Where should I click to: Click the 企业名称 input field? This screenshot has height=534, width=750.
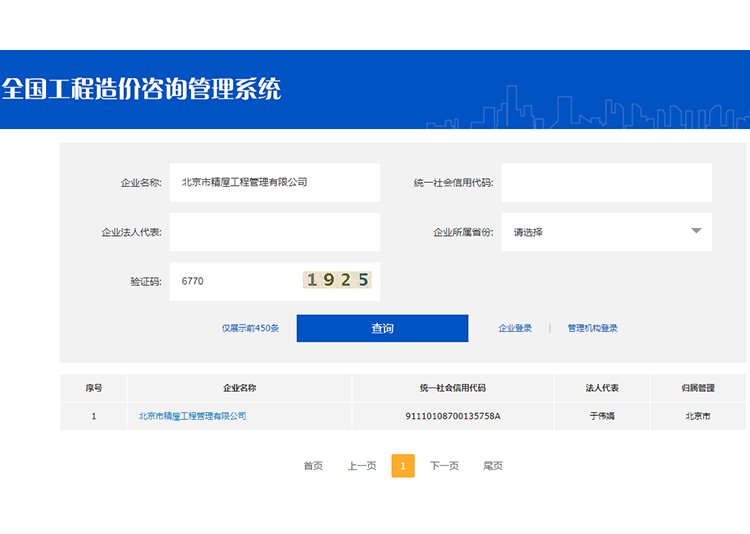tap(275, 182)
